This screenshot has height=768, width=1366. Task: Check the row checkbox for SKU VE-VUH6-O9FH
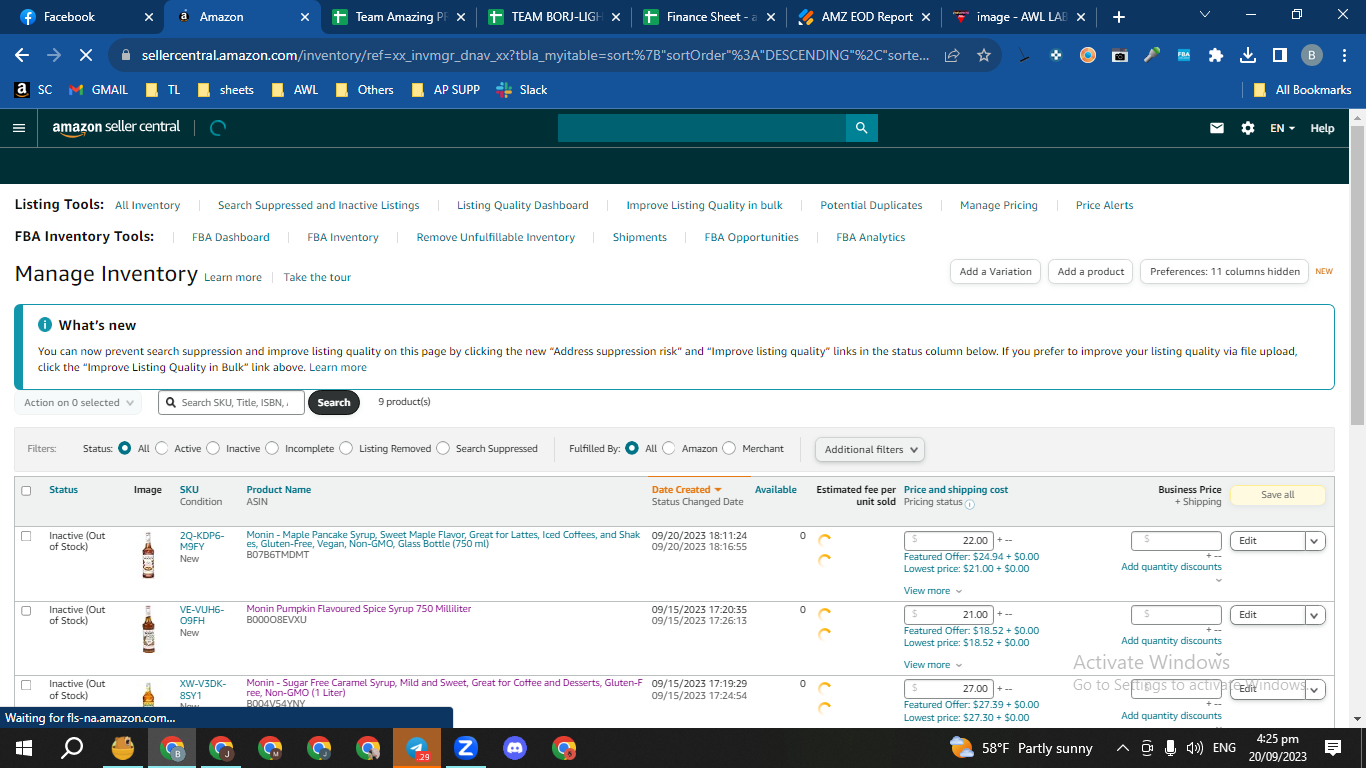26,610
